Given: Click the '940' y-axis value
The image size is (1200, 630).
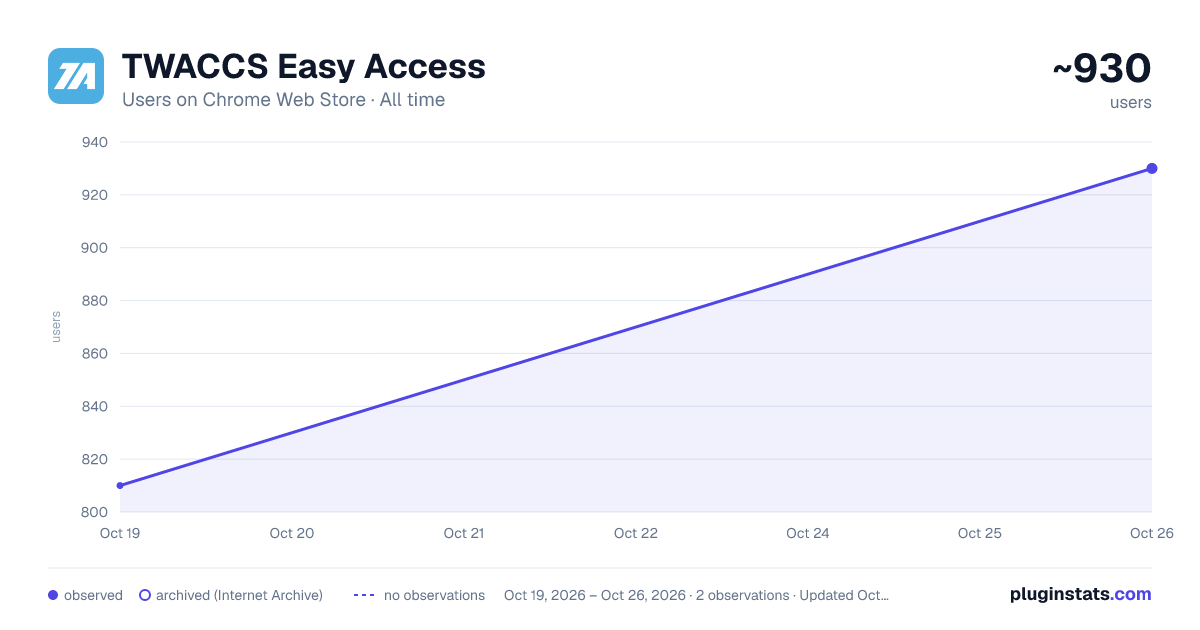Looking at the screenshot, I should [x=95, y=142].
